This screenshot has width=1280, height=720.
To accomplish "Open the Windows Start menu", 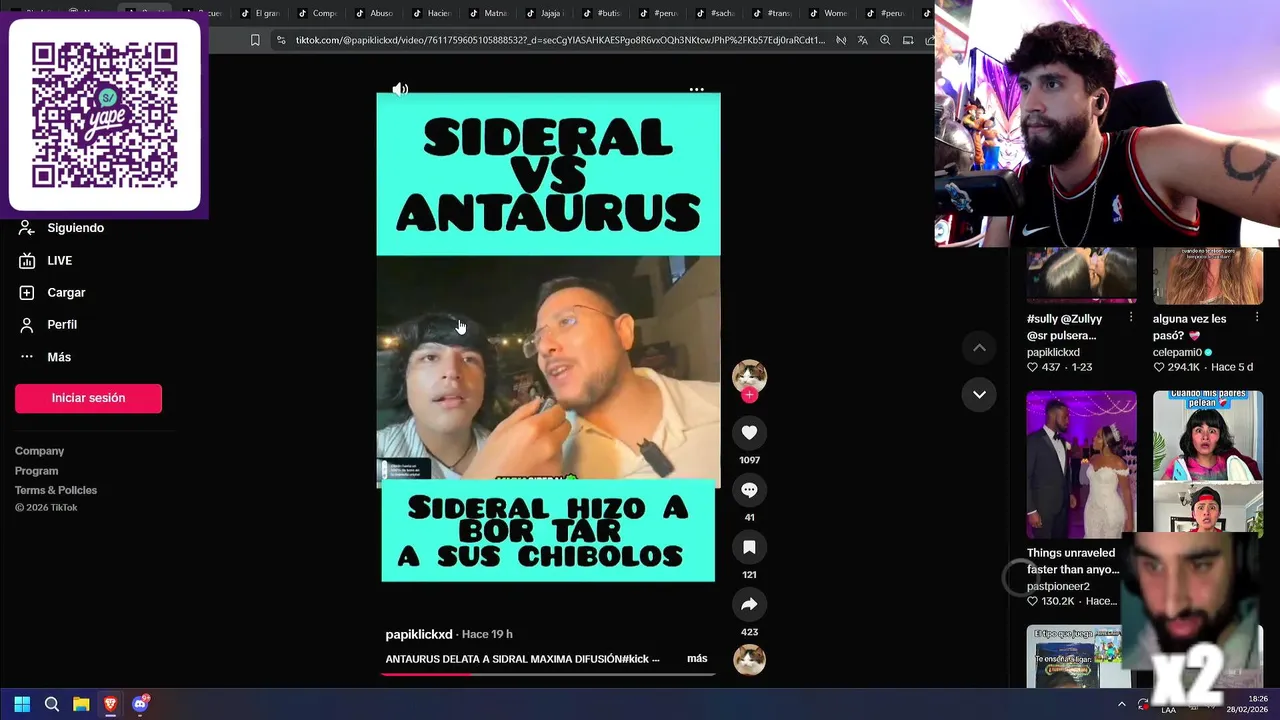I will 22,704.
